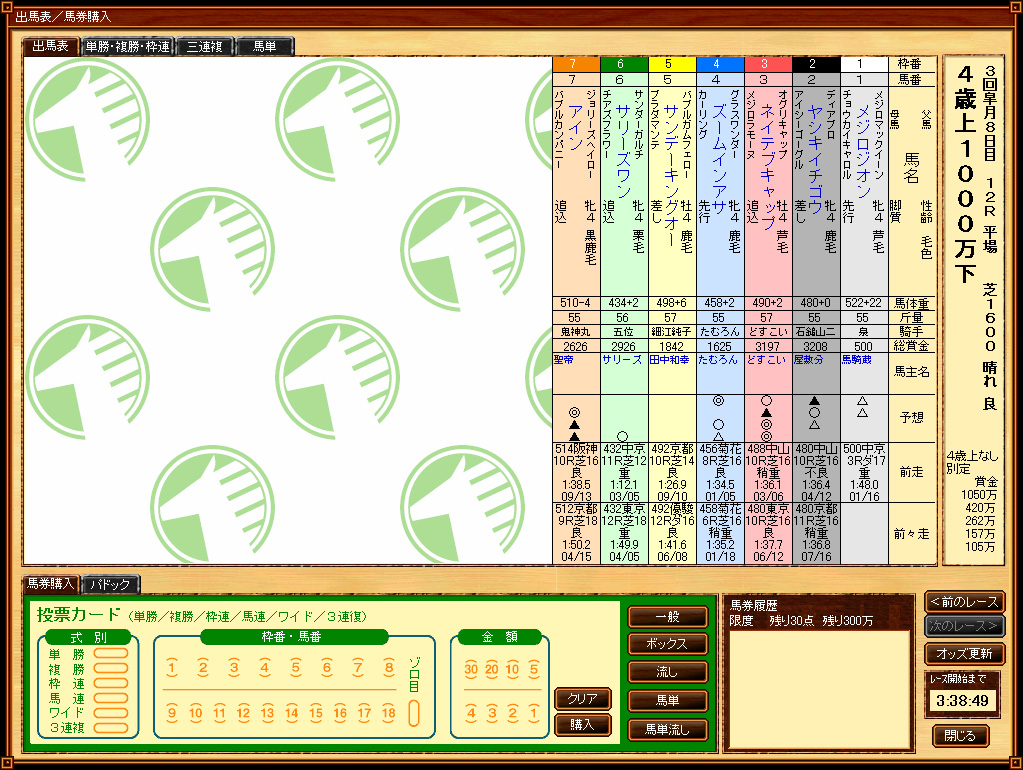The height and width of the screenshot is (770, 1023).
Task: Click the 馬券履歴 history list area
Action: 819,689
